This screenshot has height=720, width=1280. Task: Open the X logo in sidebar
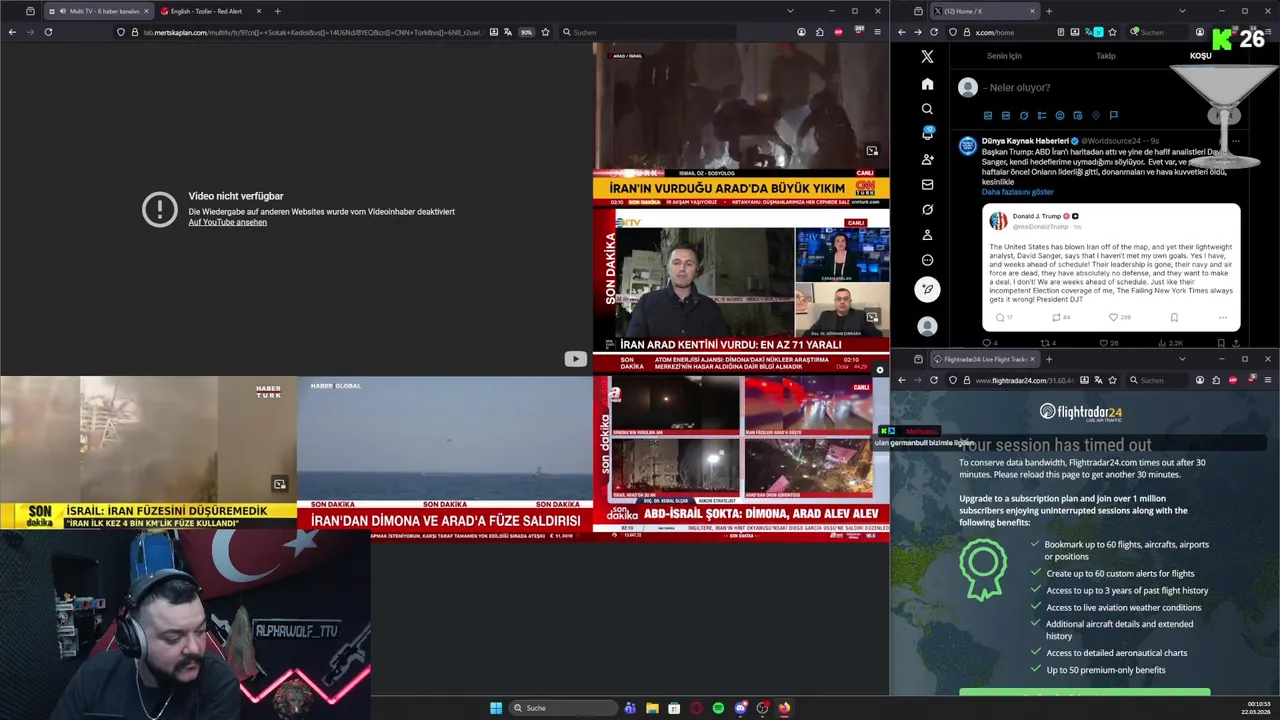[x=927, y=57]
